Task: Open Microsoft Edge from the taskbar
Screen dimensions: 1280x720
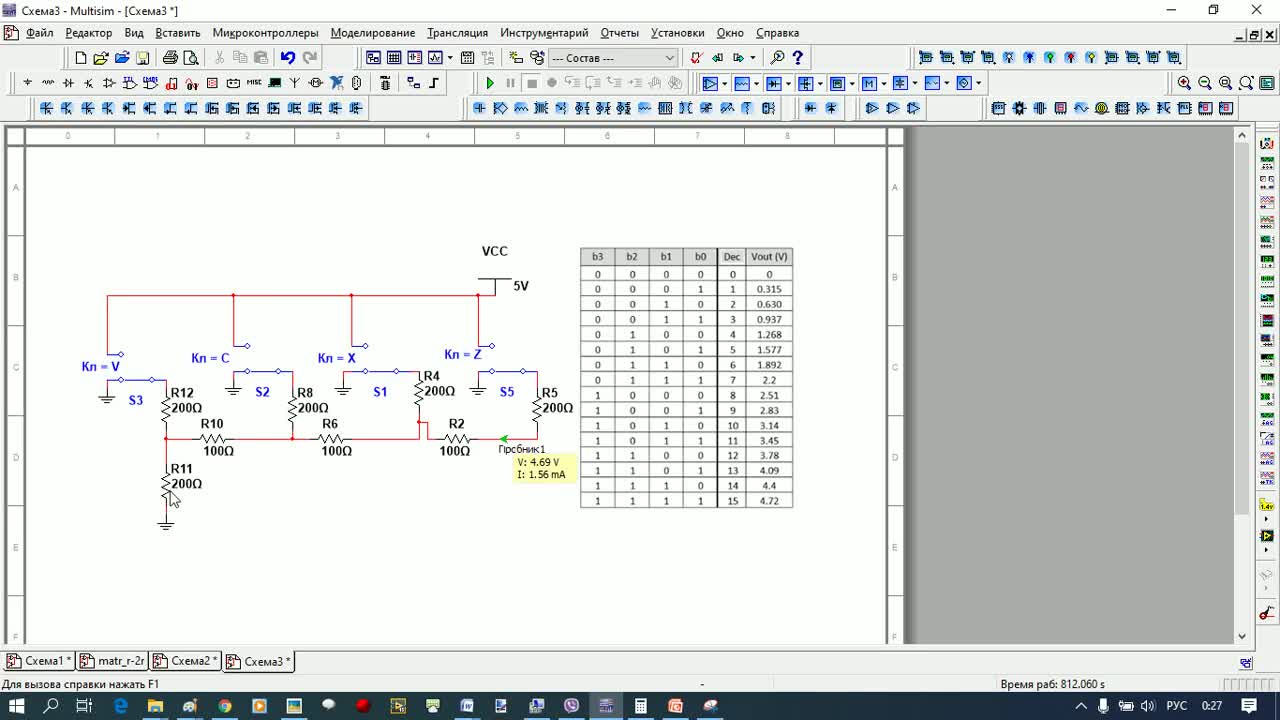Action: [x=121, y=706]
